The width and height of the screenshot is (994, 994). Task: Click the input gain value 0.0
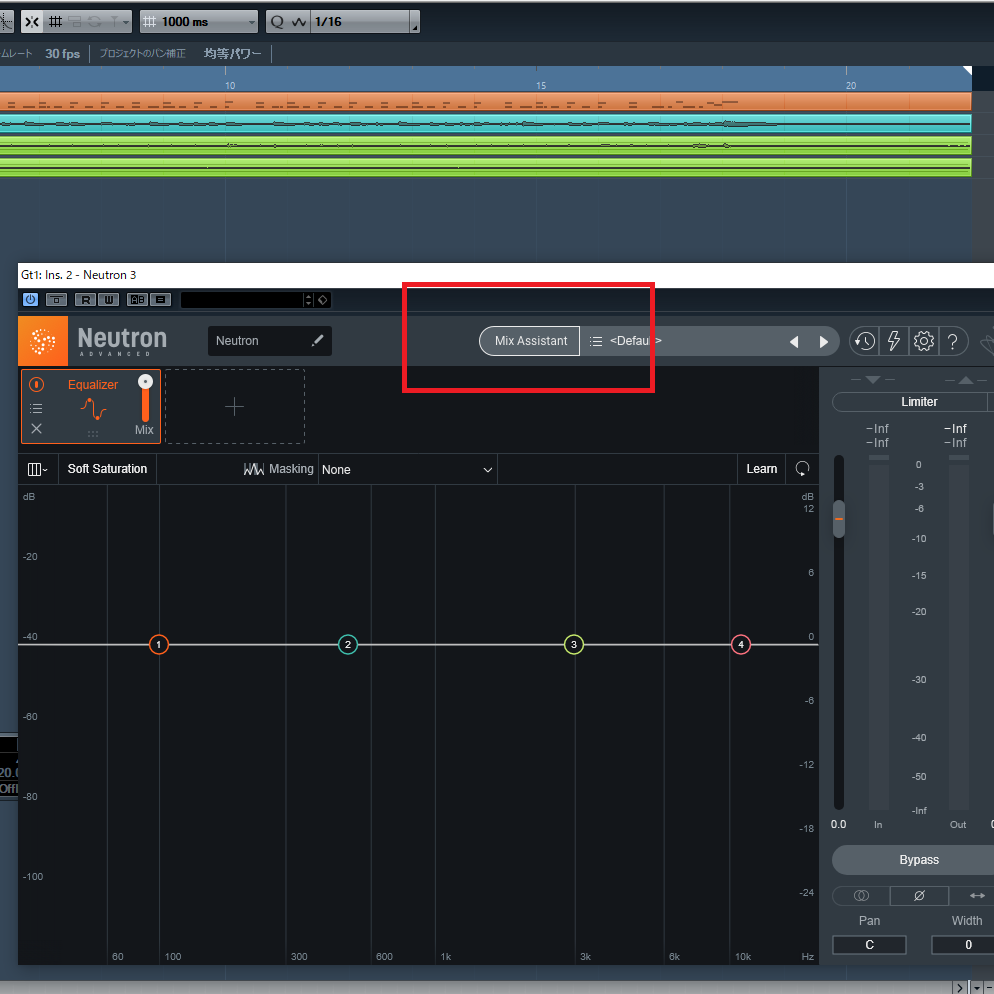(838, 824)
